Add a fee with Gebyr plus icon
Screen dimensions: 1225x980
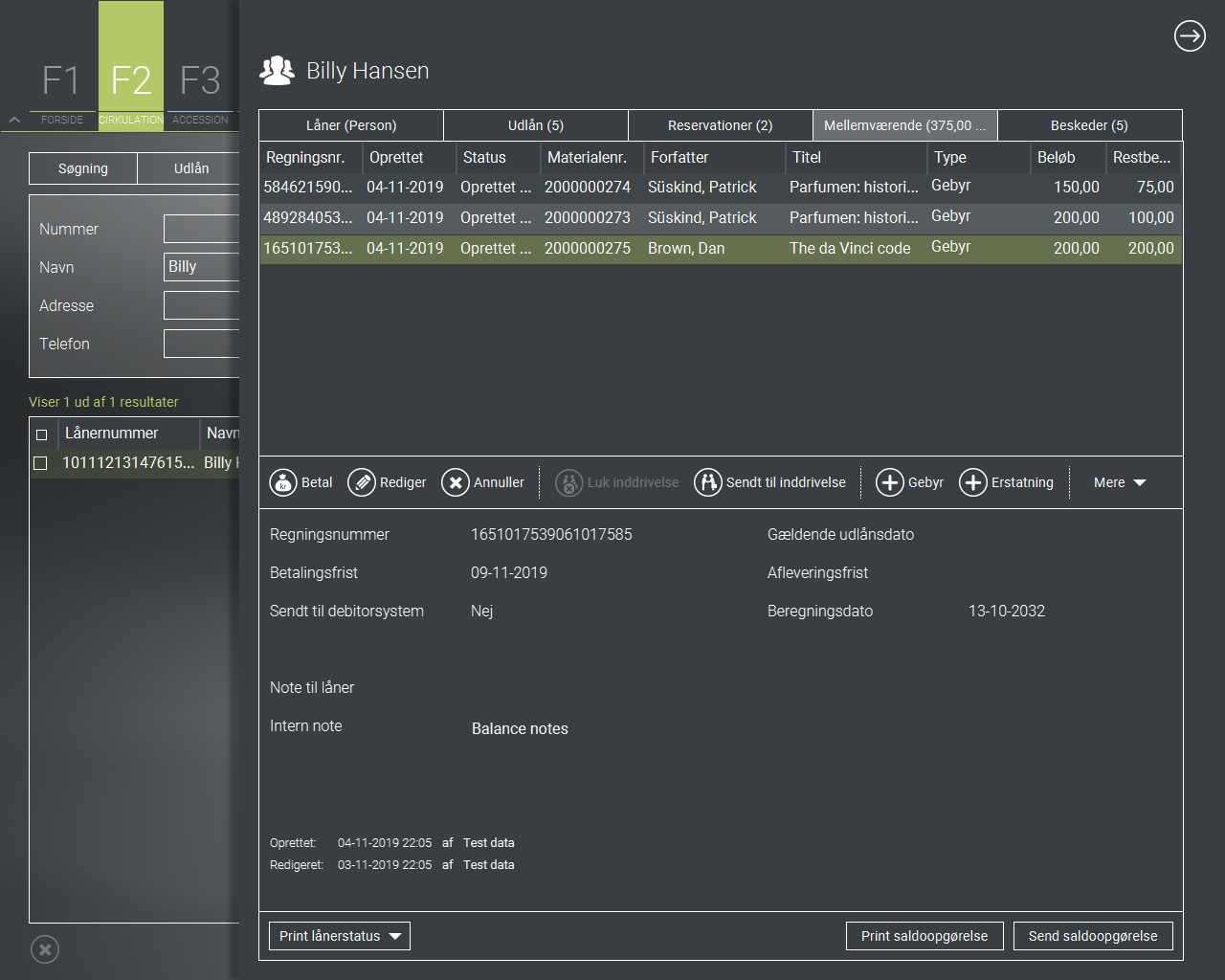point(890,482)
